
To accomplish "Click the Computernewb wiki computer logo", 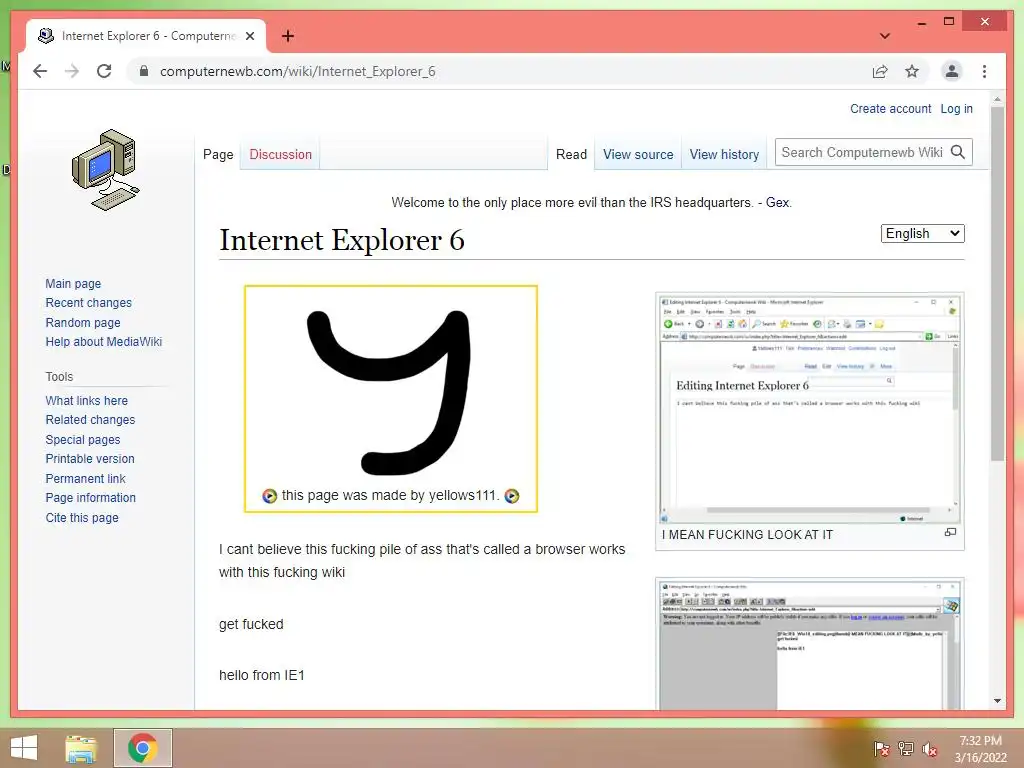I will (x=105, y=170).
